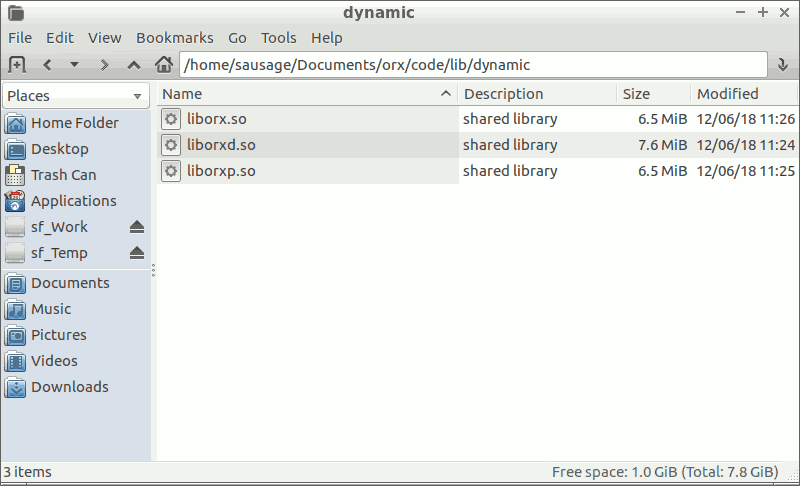Click the go-to-path arrow beside address bar
Screen dimensions: 800x486
coord(782,65)
